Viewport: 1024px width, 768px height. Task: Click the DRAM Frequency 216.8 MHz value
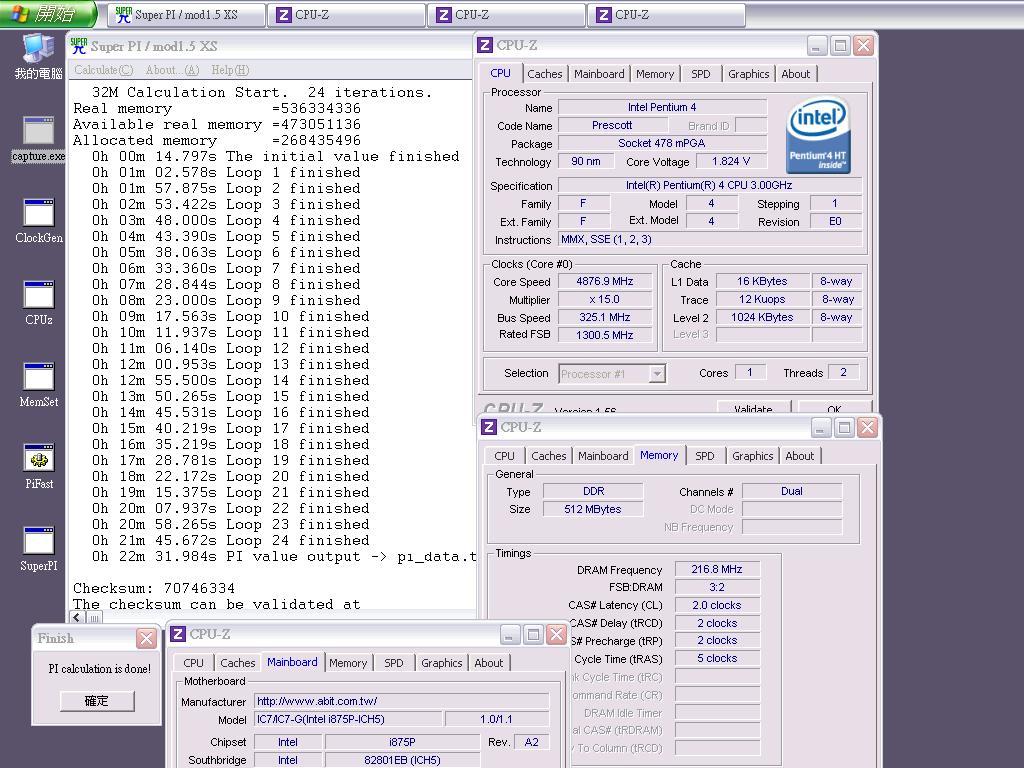pyautogui.click(x=717, y=569)
